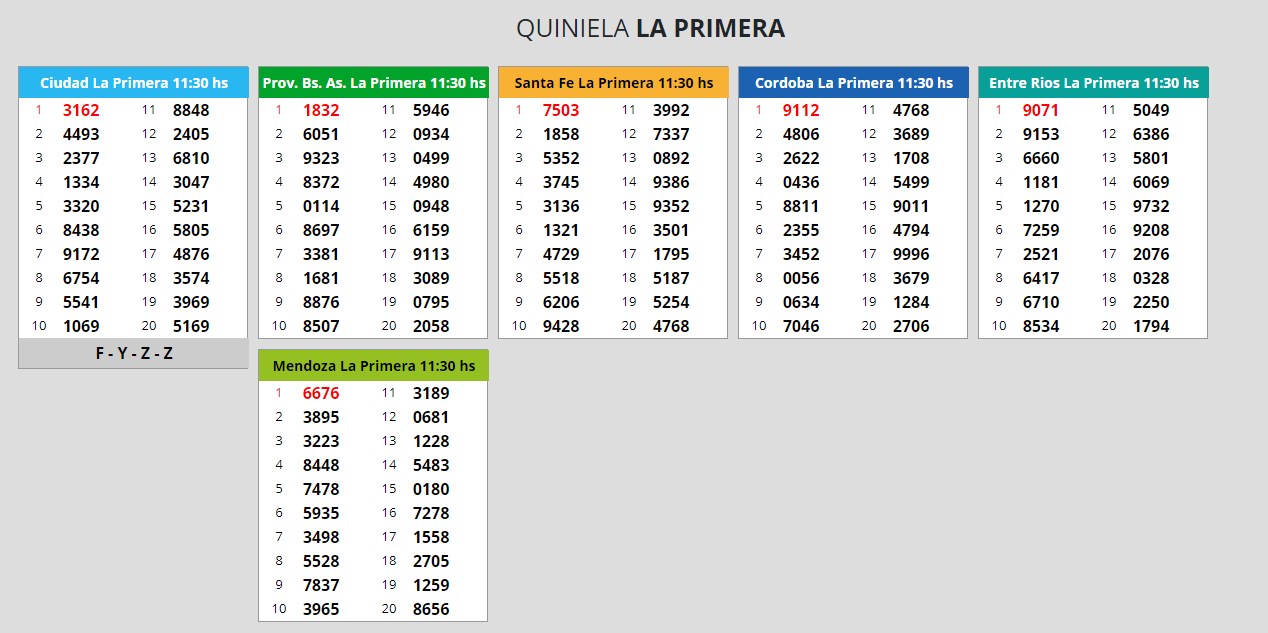Click the Quiniela La Primera page title
Screen dimensions: 1268x633
[x=650, y=29]
